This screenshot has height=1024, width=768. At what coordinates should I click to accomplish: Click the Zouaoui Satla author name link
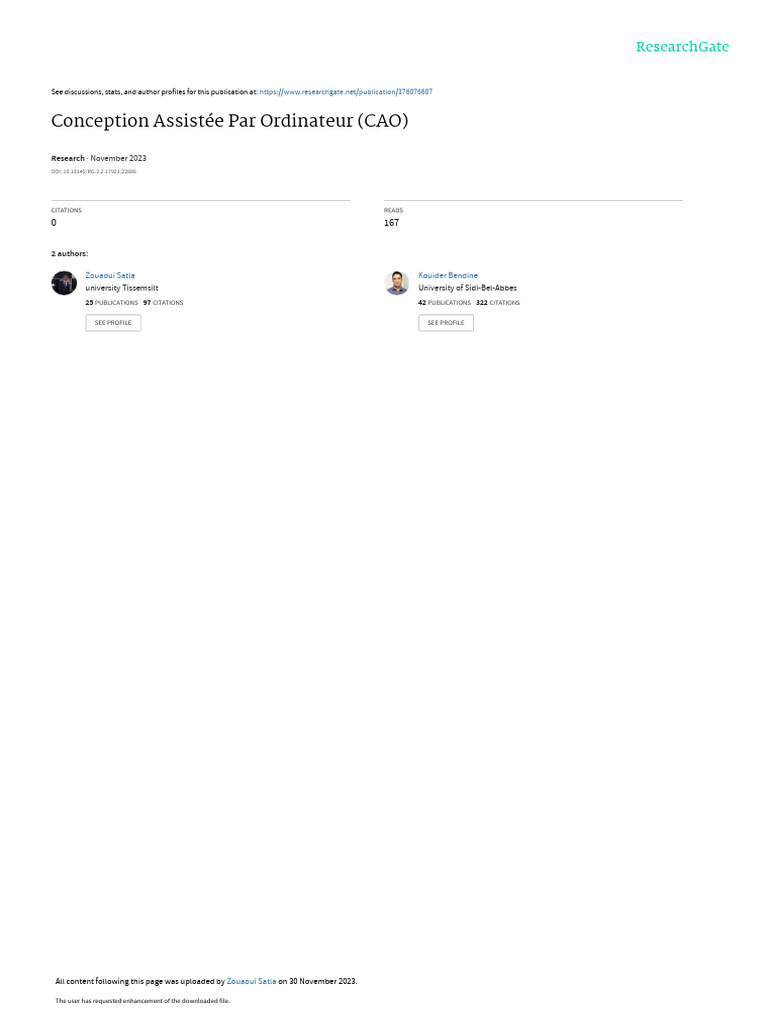pos(110,276)
